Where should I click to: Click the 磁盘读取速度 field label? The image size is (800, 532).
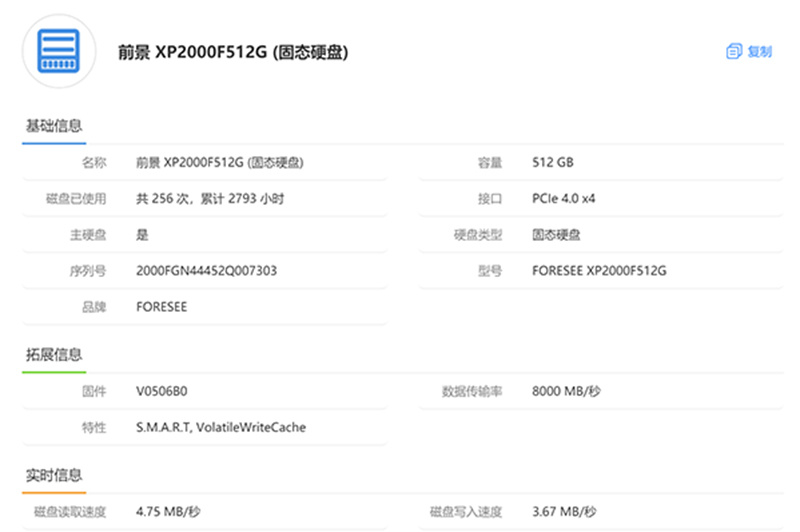70,512
